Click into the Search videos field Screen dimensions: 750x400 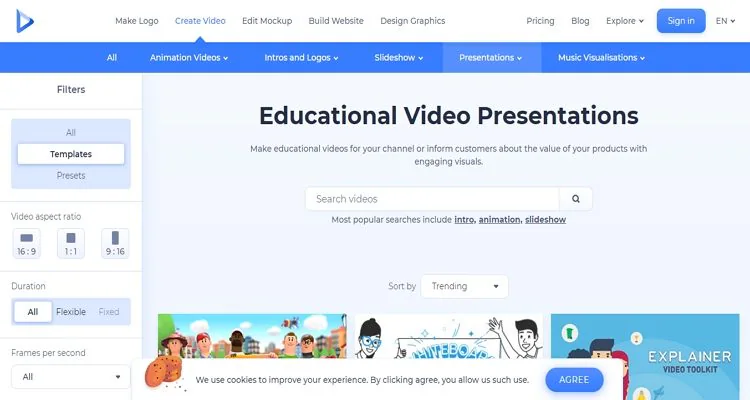pyautogui.click(x=432, y=199)
